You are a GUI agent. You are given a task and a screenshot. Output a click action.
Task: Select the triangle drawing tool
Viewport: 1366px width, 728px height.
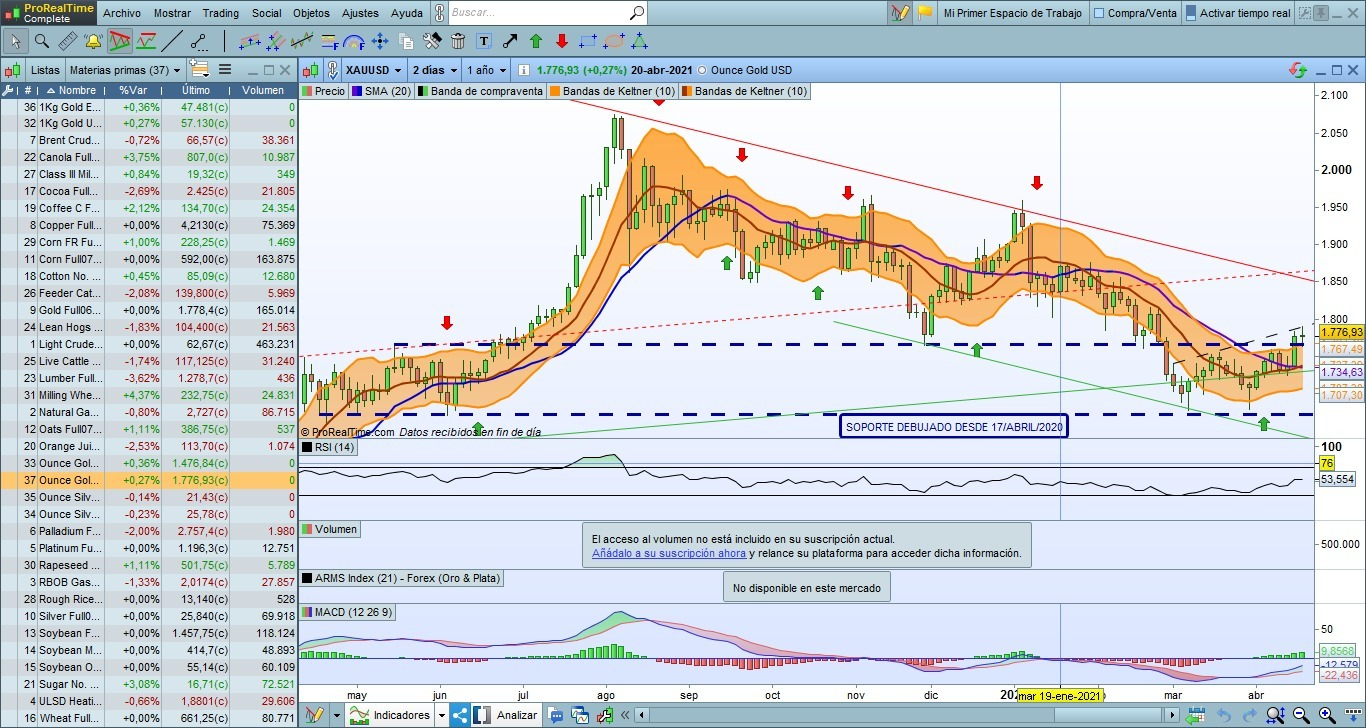[x=639, y=42]
